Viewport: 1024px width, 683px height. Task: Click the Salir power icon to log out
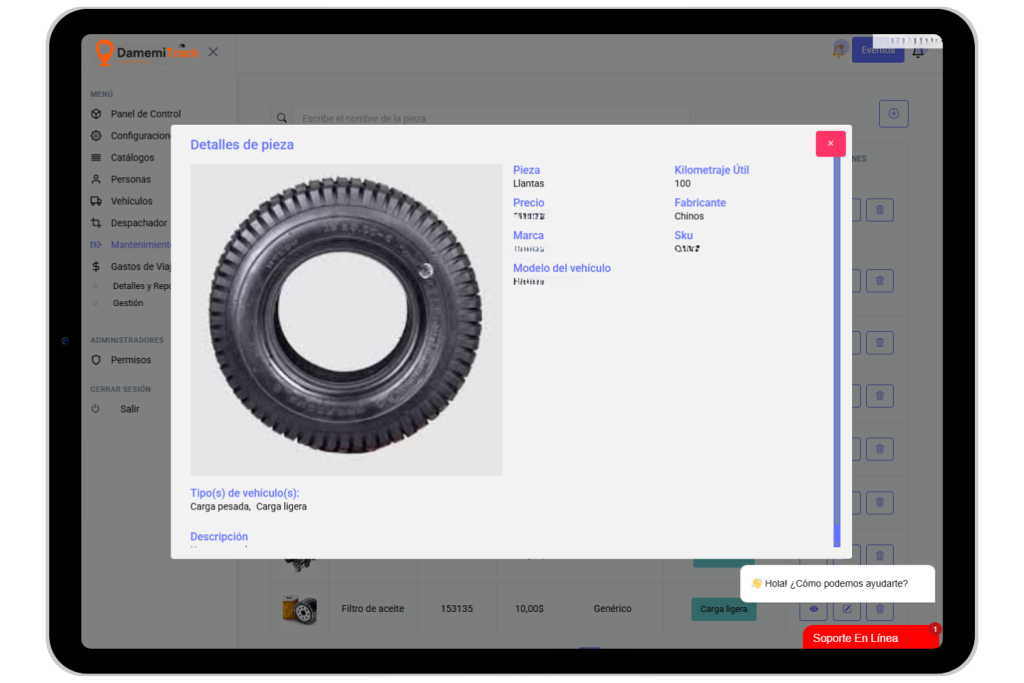click(x=96, y=409)
